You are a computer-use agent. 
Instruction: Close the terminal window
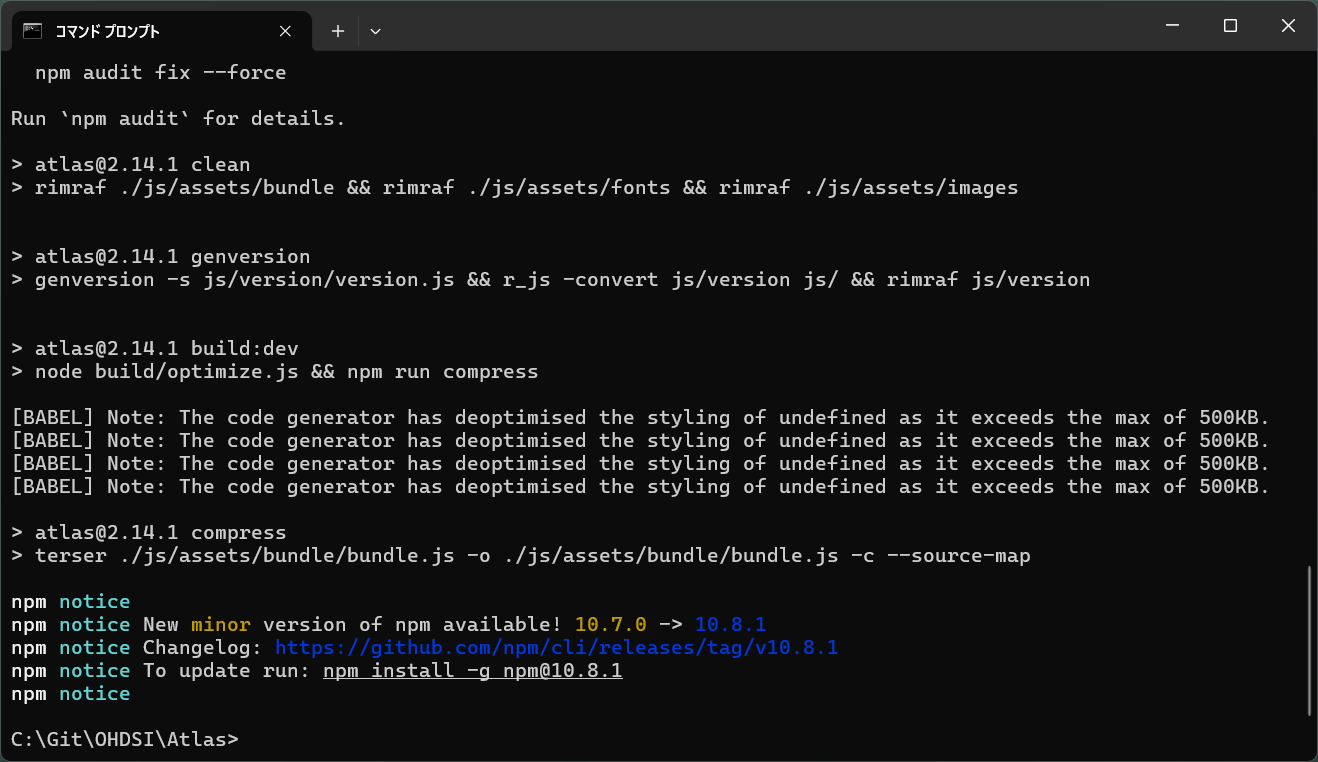coord(1288,26)
